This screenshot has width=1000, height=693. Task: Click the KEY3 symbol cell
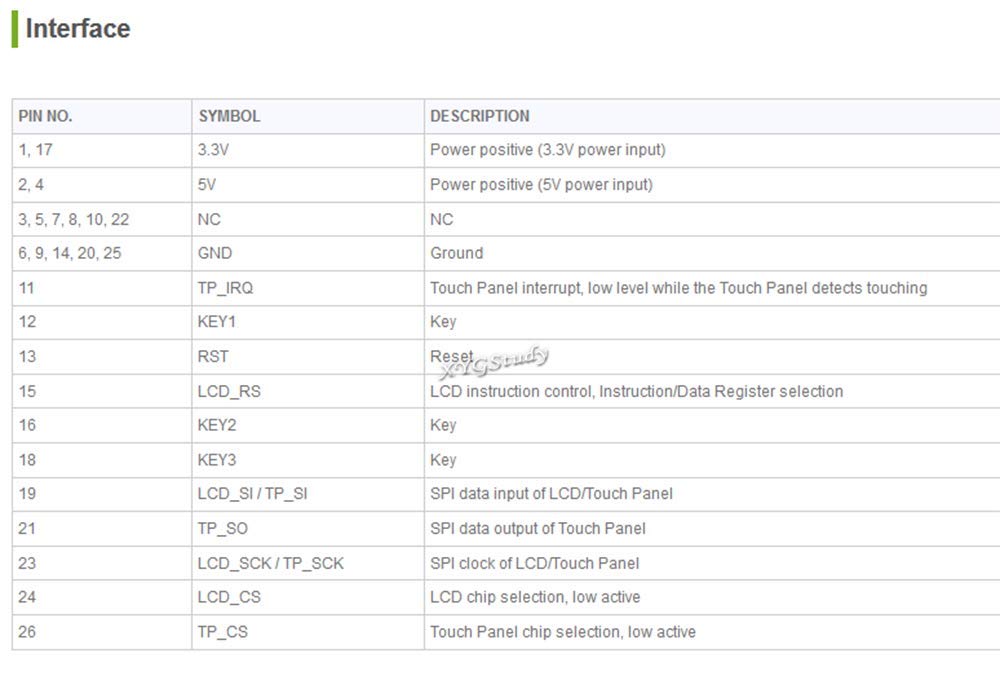[308, 460]
